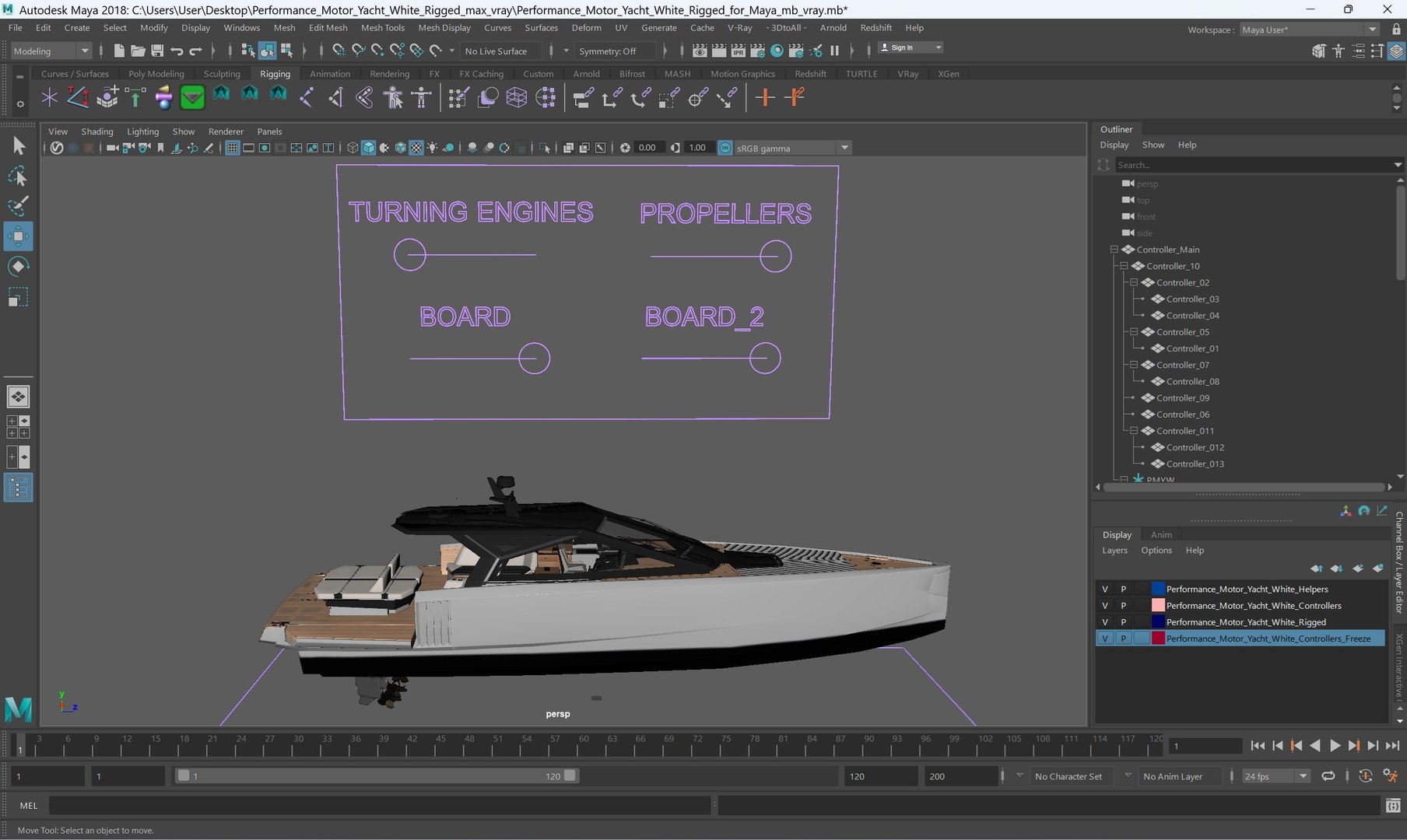Image resolution: width=1407 pixels, height=840 pixels.
Task: Pick the Paint selection tool
Action: pyautogui.click(x=18, y=206)
